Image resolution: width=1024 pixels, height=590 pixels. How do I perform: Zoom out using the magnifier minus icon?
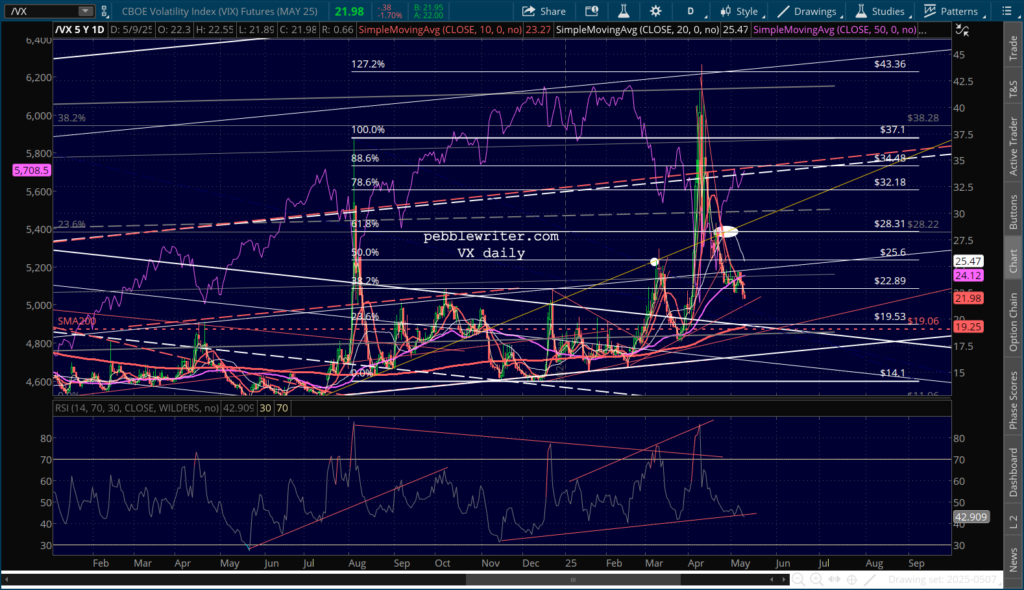point(799,580)
